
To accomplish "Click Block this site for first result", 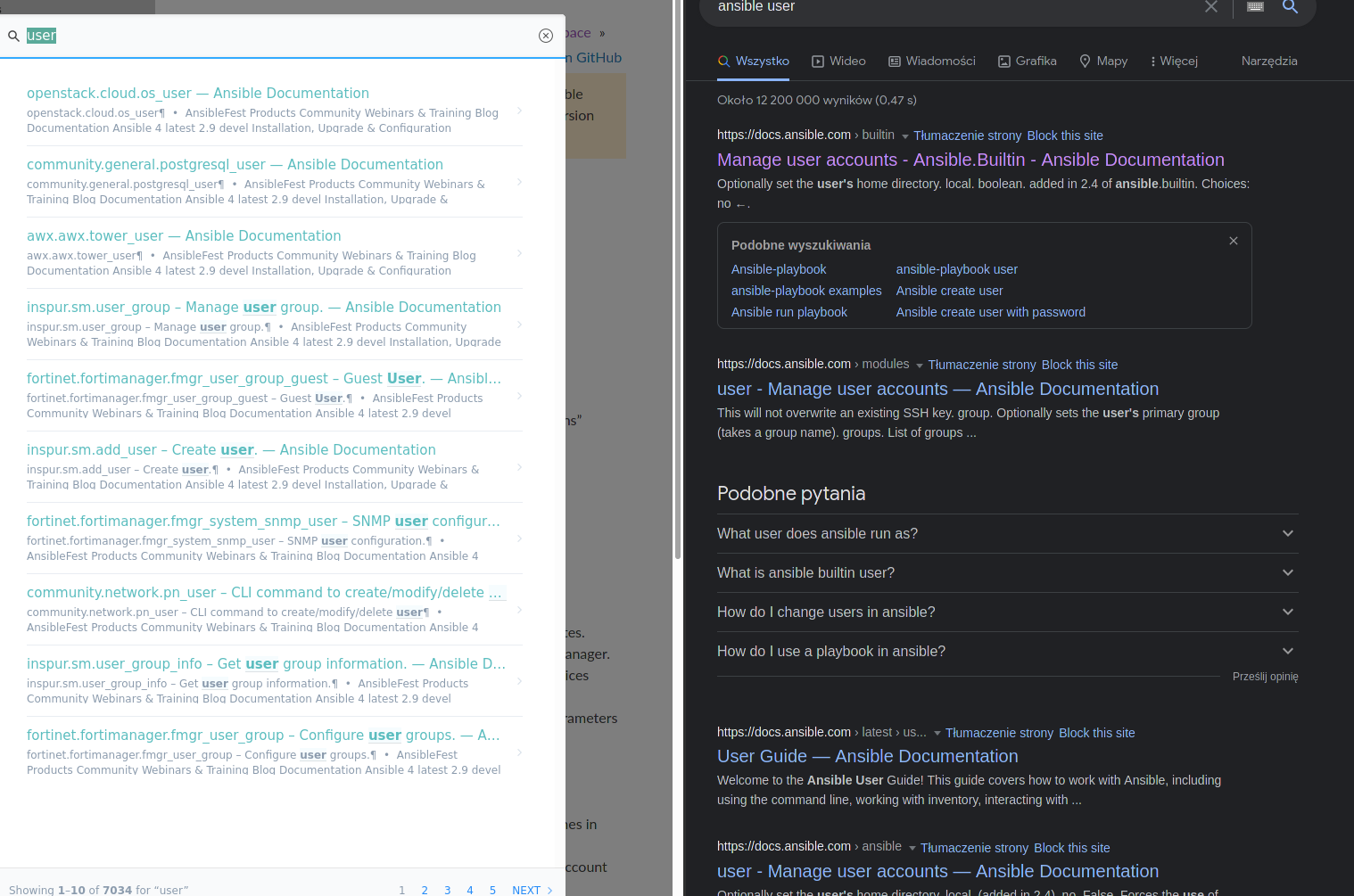I will 1065,136.
